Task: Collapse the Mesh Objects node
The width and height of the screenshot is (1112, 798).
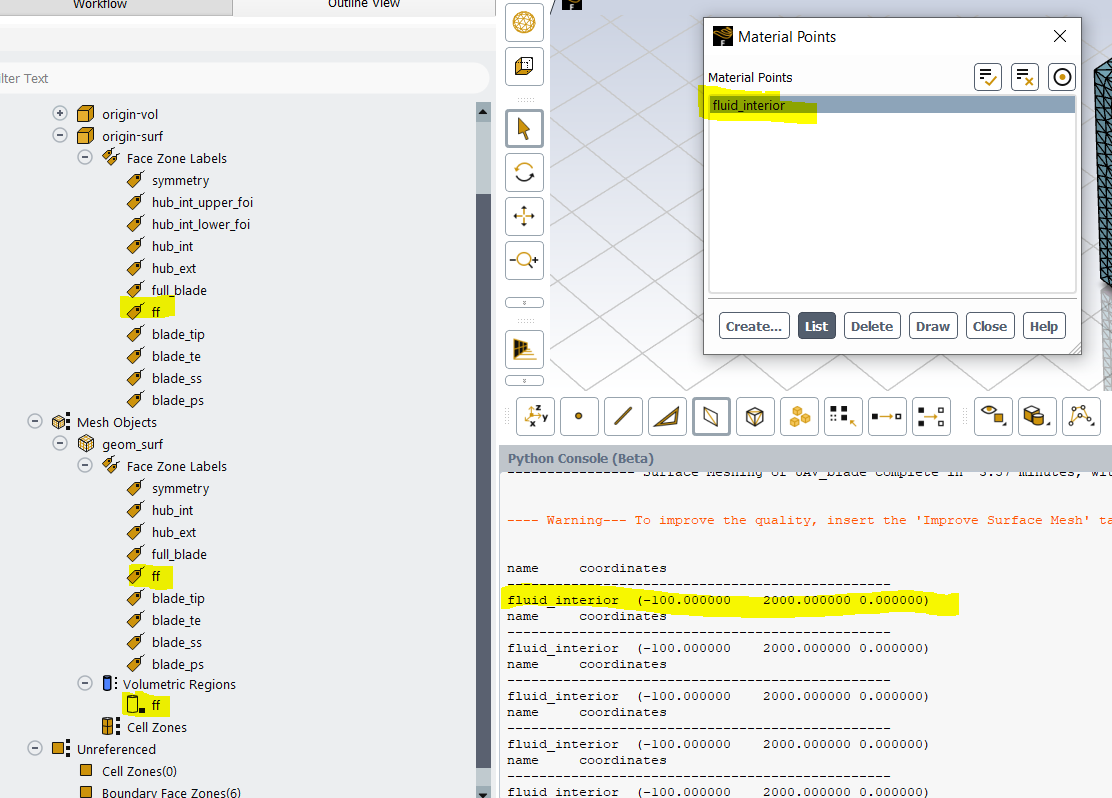Action: coord(35,421)
